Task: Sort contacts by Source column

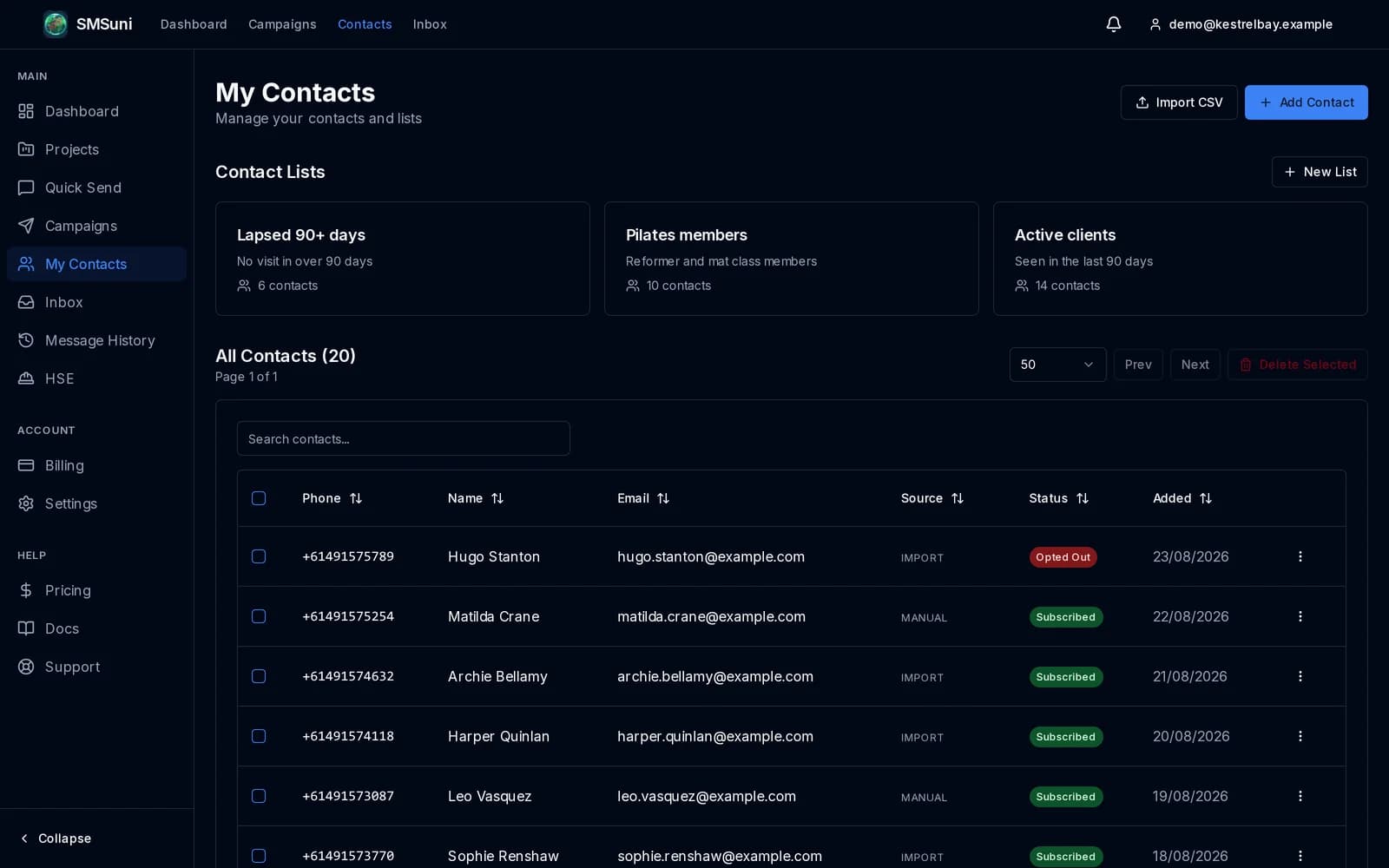Action: click(x=932, y=498)
